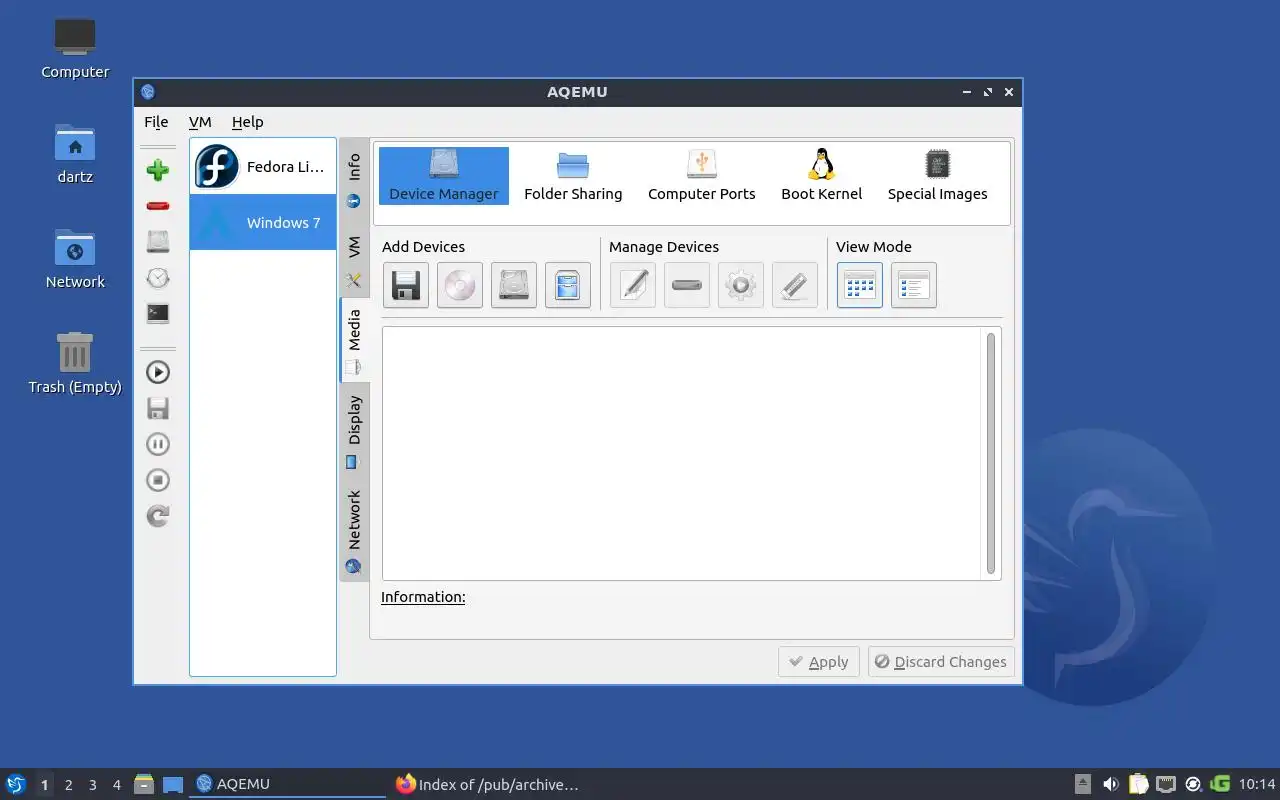Select the Media vertical tab
The width and height of the screenshot is (1280, 800).
pyautogui.click(x=354, y=340)
